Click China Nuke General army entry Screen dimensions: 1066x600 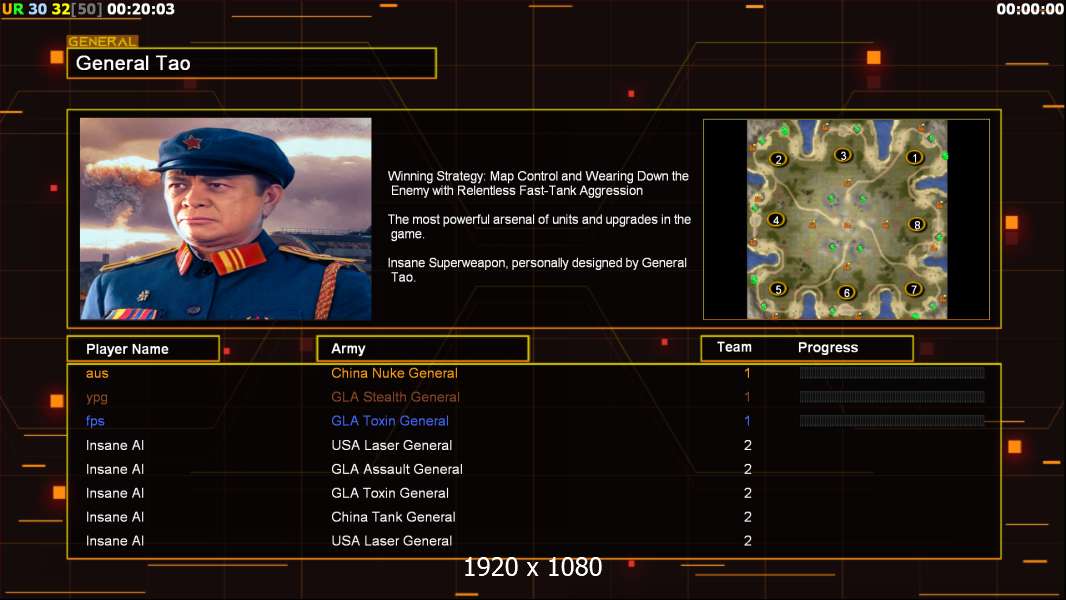(x=394, y=373)
